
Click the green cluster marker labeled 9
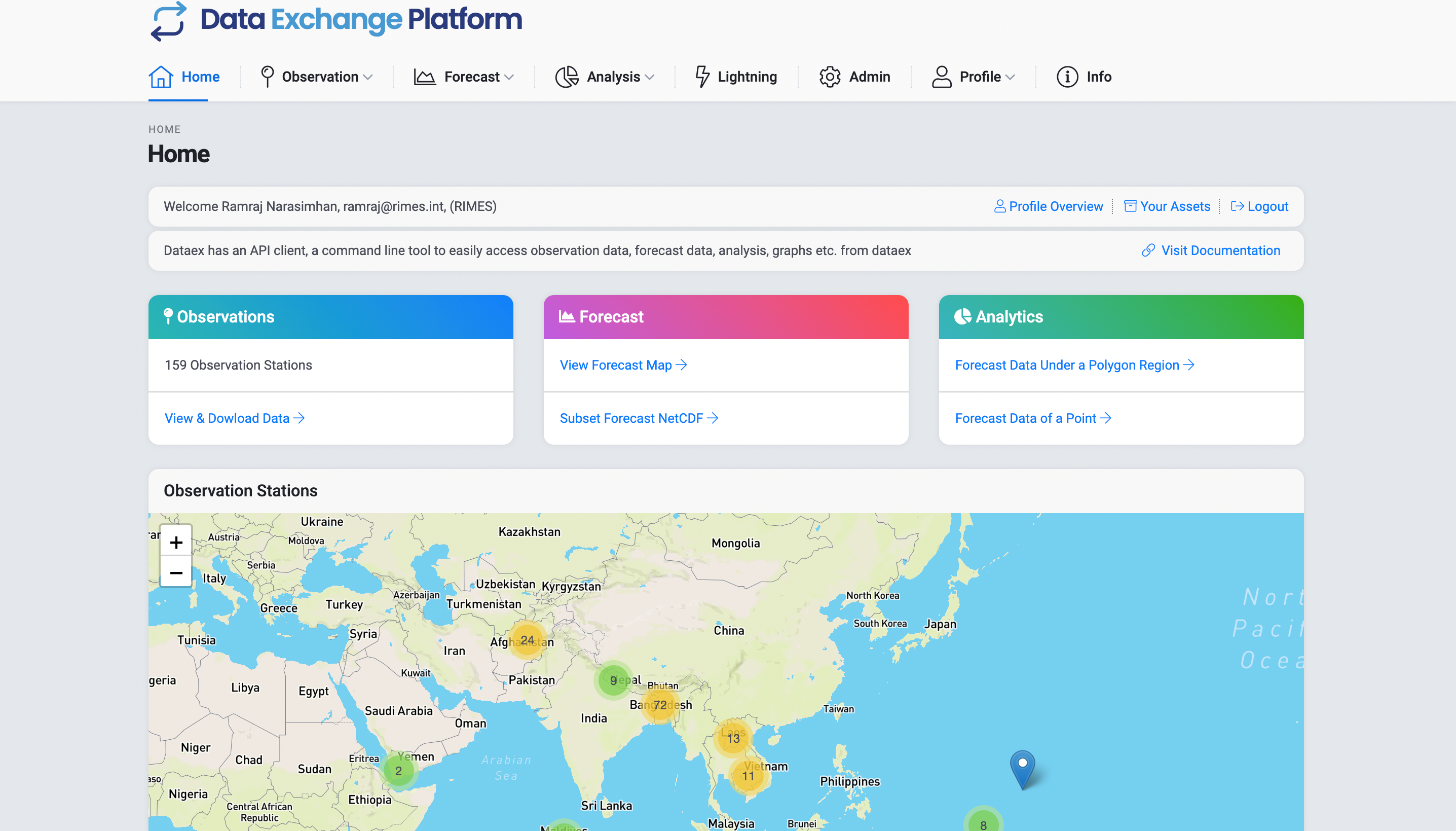point(613,680)
